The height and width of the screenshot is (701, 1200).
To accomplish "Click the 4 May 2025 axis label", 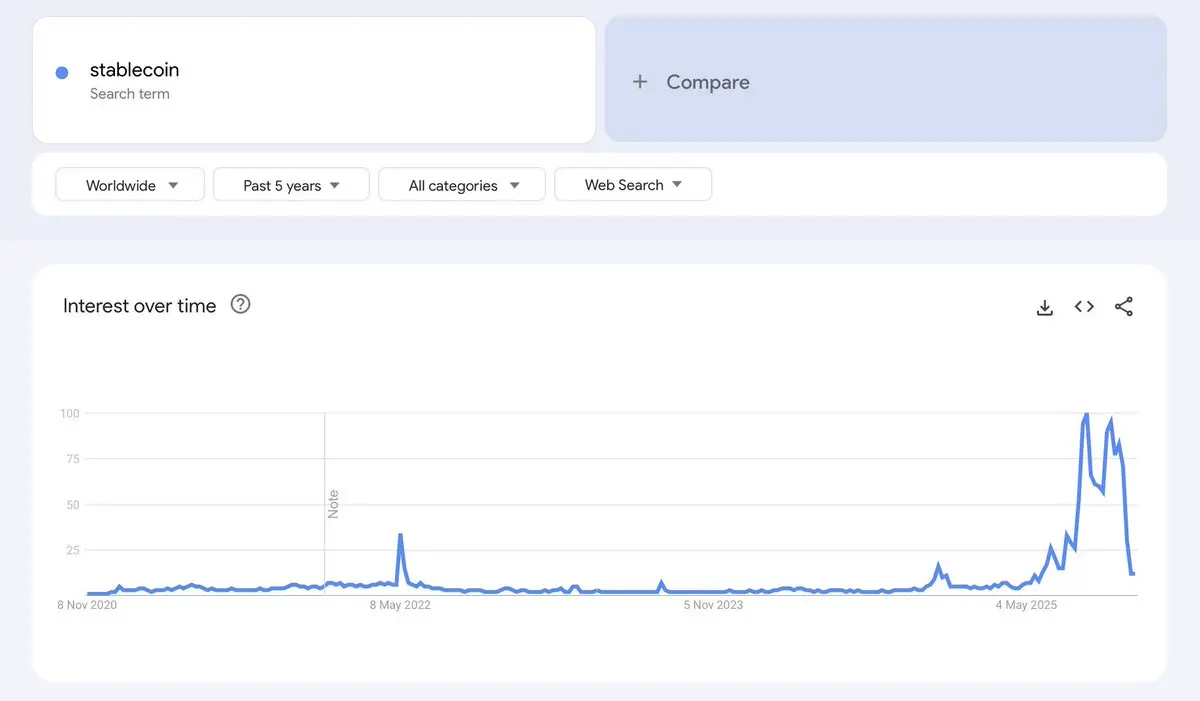I will 1027,605.
